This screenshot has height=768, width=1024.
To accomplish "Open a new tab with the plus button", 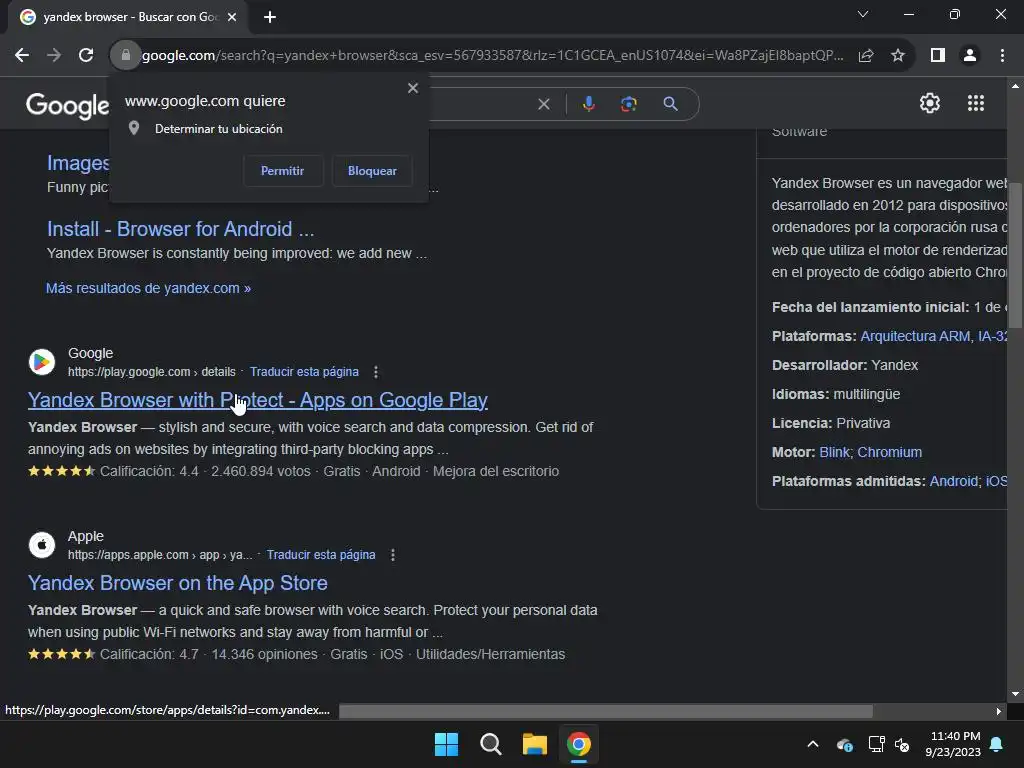I will [270, 17].
